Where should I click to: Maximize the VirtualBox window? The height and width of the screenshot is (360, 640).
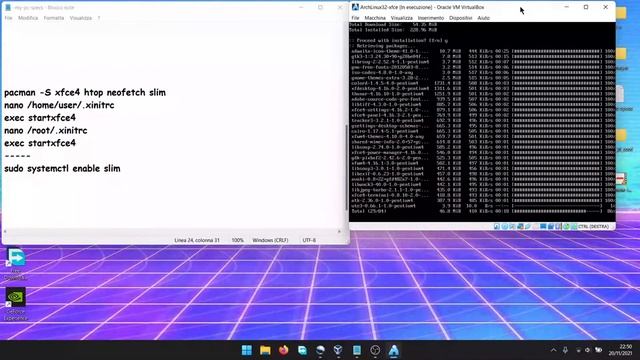[586, 7]
